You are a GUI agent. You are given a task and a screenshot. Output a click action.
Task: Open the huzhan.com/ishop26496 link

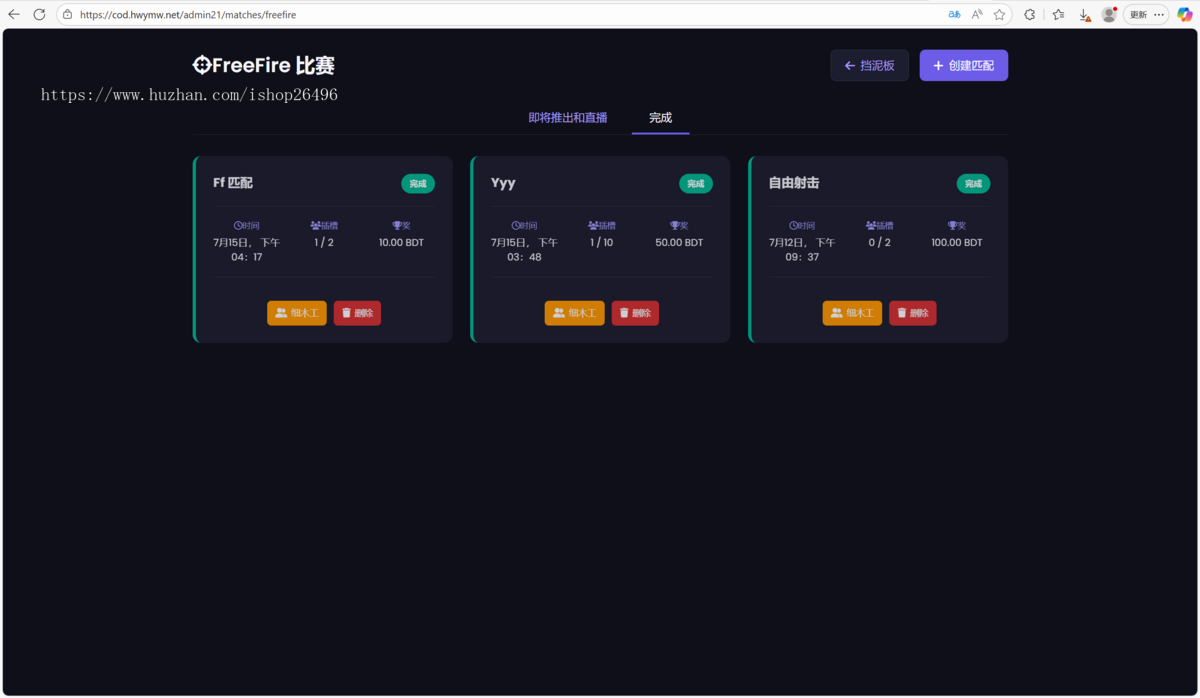[x=189, y=94]
